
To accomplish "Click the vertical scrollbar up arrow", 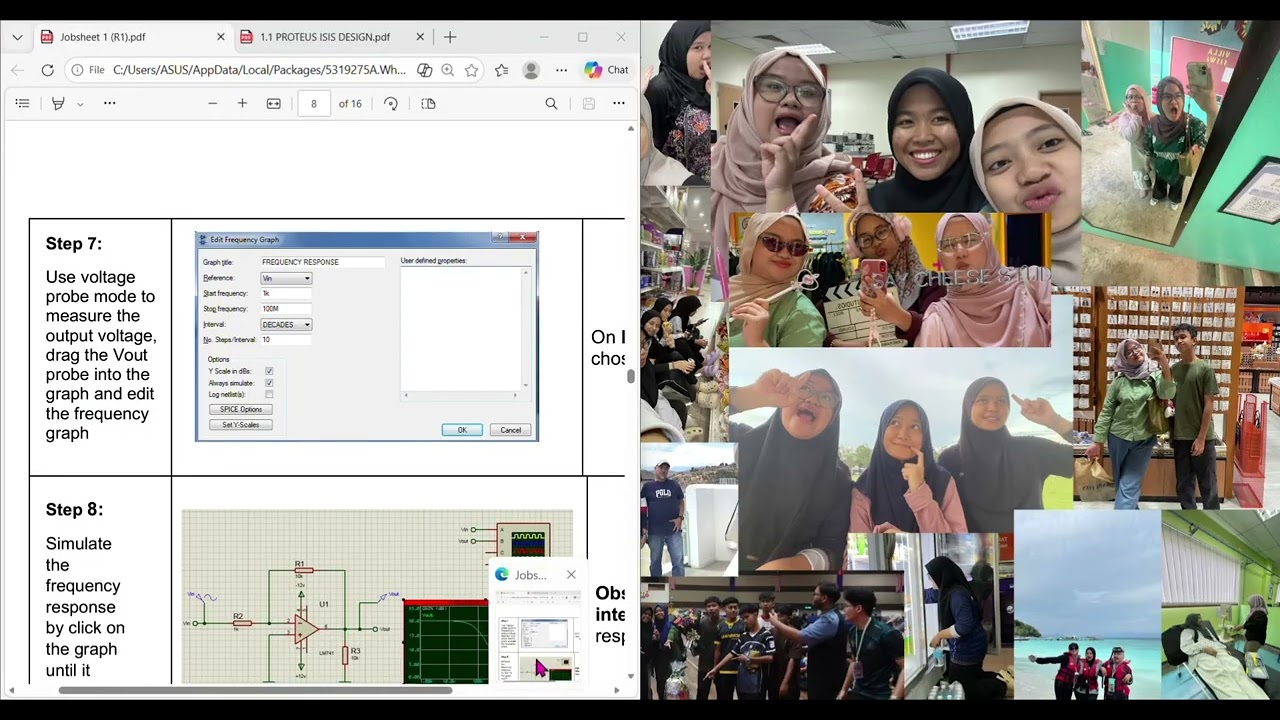I will [630, 128].
